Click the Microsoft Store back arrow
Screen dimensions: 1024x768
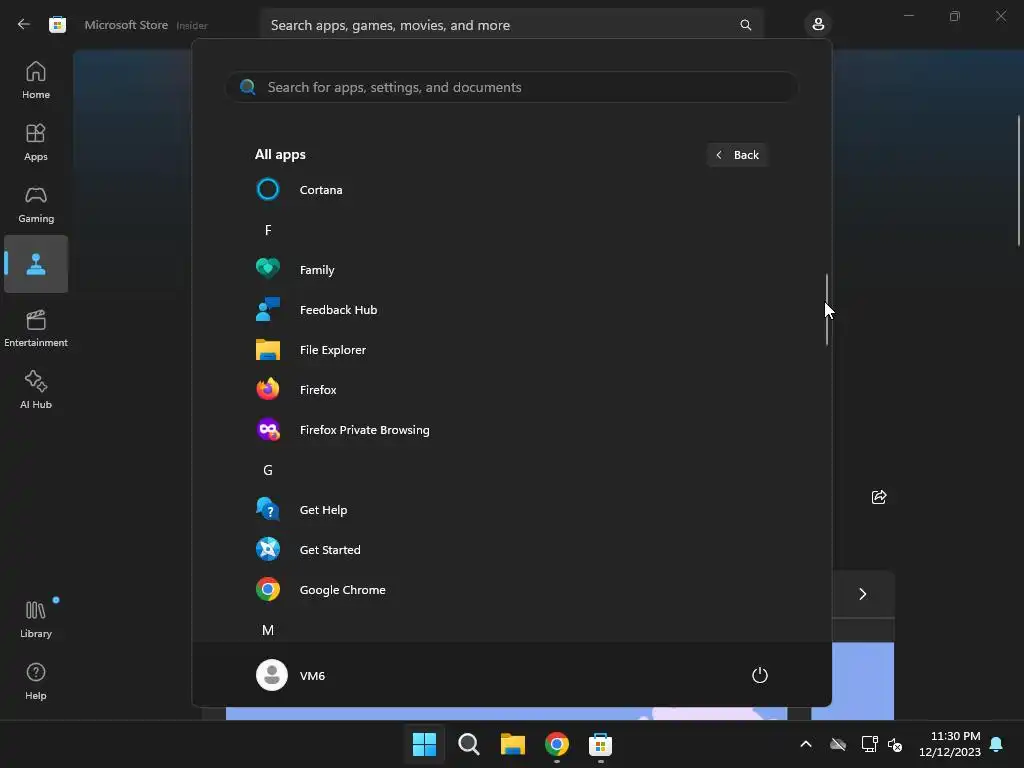(x=24, y=25)
